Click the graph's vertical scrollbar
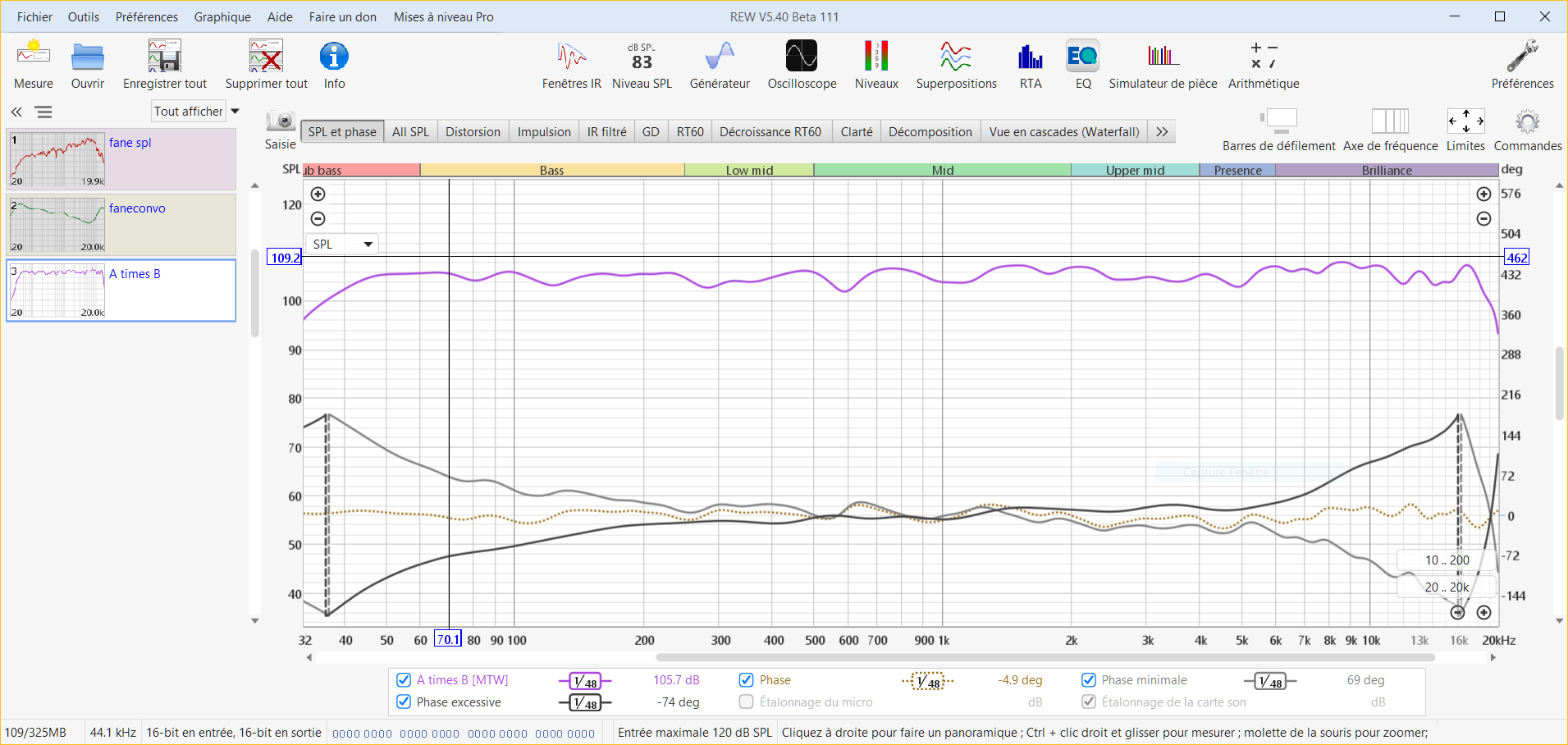Viewport: 1568px width, 745px height. [1560, 383]
